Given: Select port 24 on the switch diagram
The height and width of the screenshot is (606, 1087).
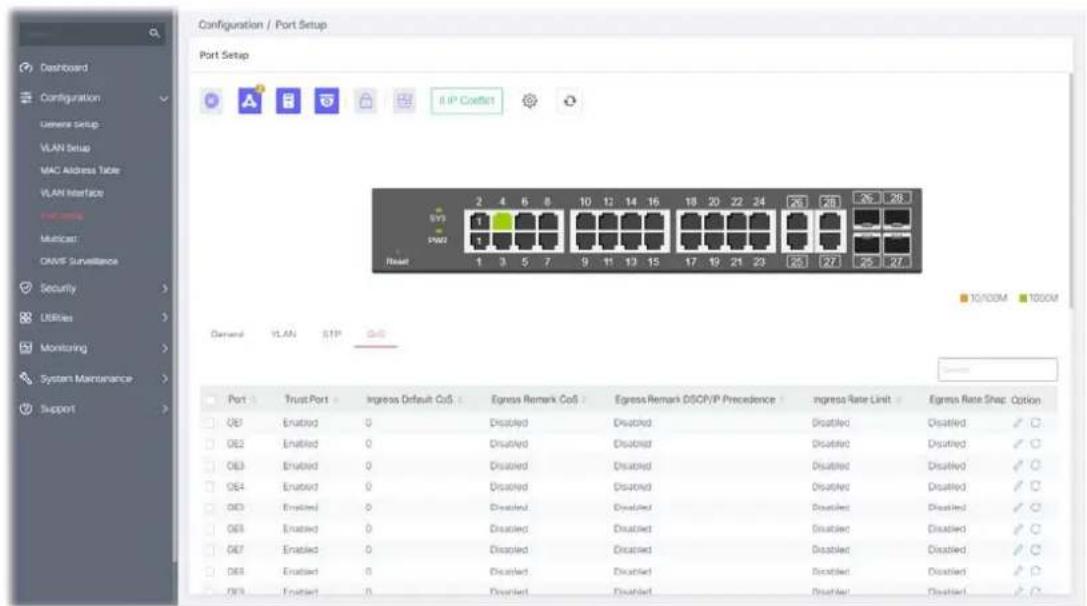Looking at the screenshot, I should [x=759, y=221].
